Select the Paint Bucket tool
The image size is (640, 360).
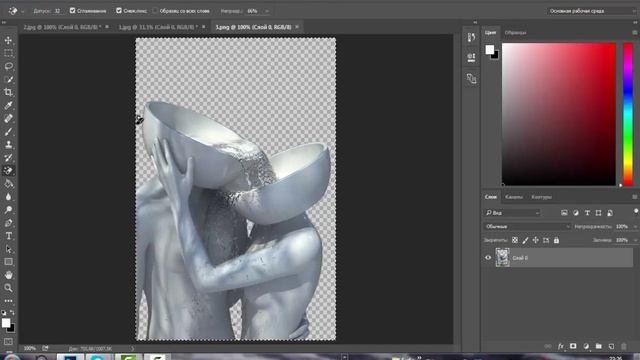(x=8, y=184)
